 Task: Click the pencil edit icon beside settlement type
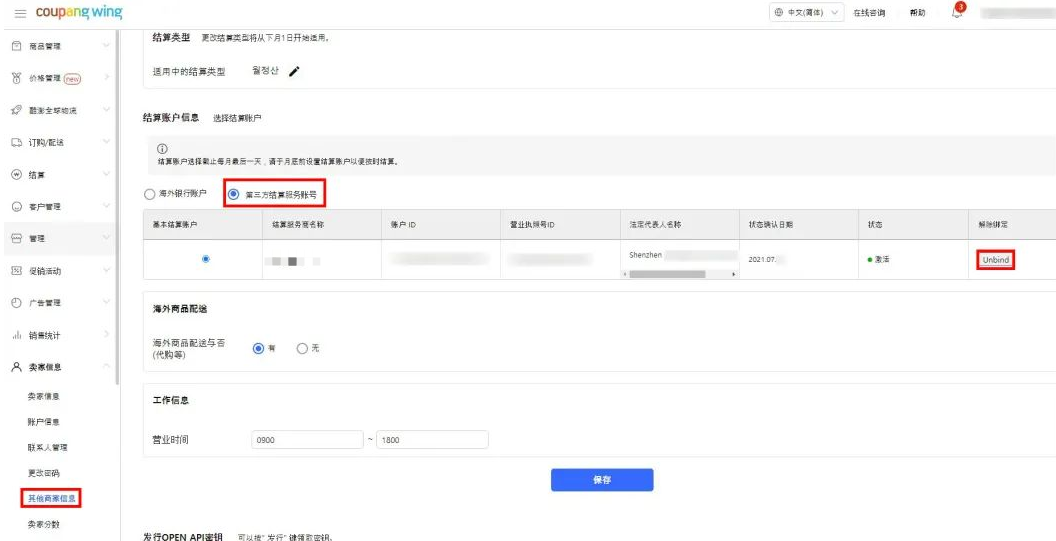coord(295,72)
